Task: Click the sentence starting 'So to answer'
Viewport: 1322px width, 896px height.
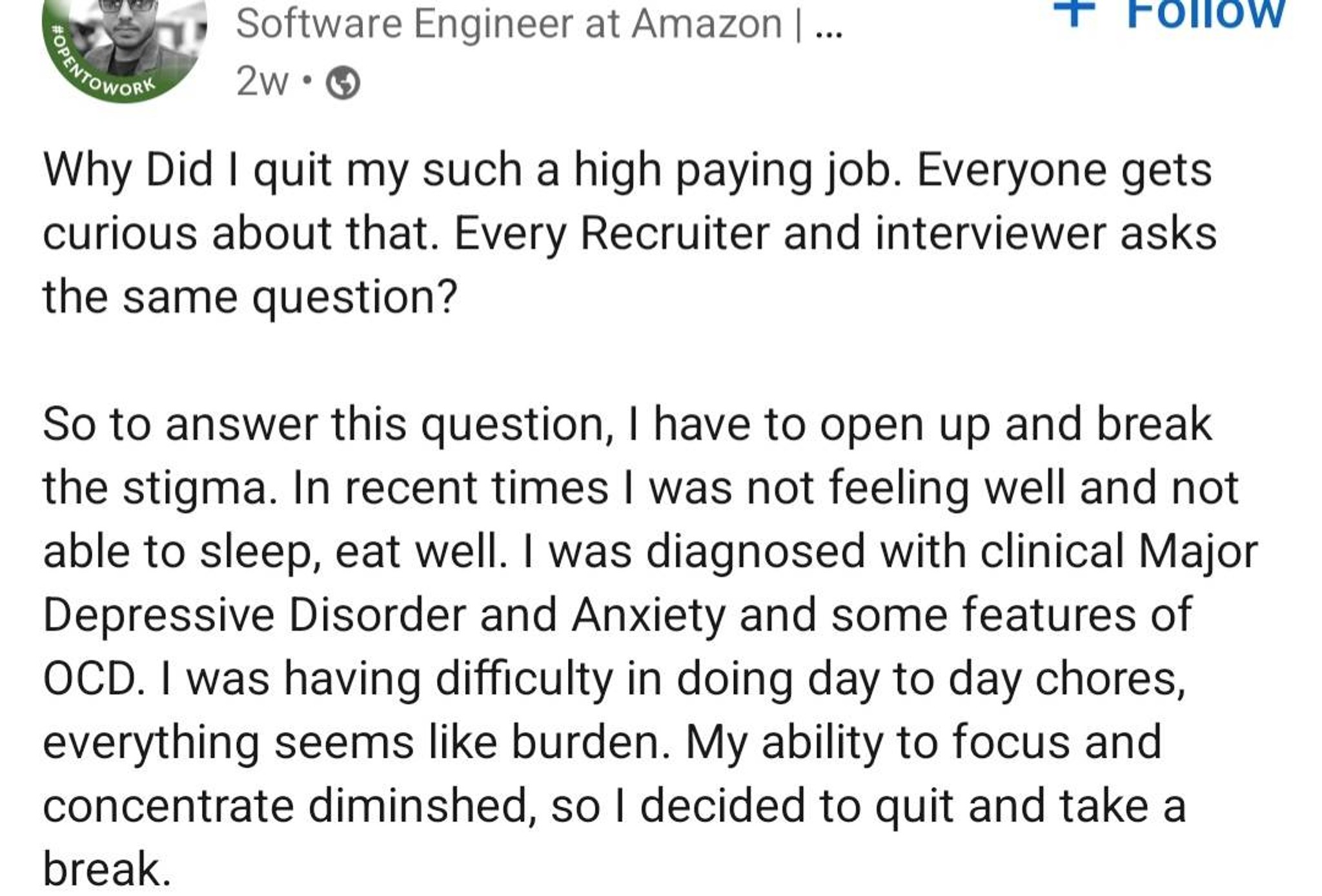Action: pos(627,424)
